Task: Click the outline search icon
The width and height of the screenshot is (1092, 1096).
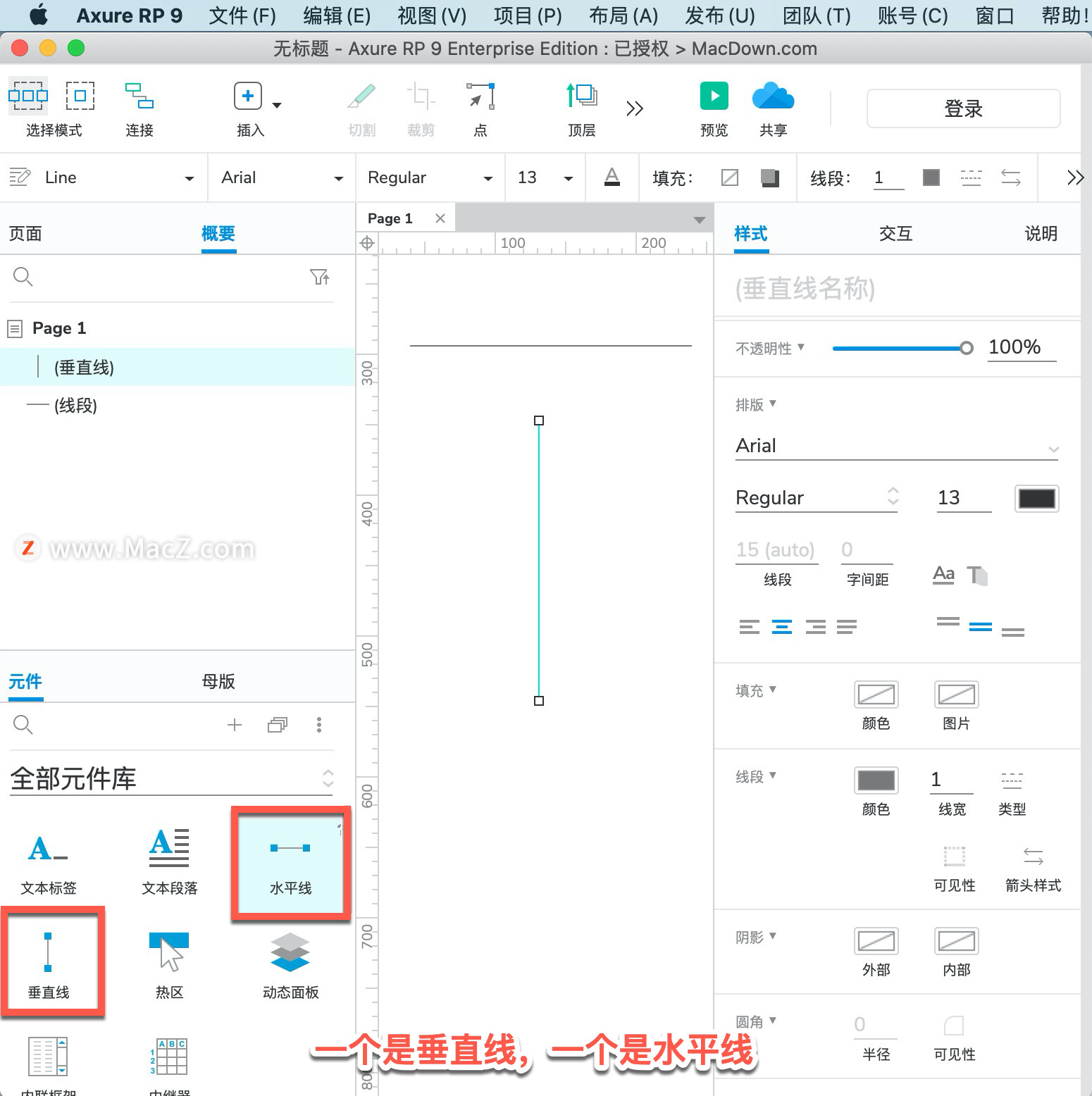Action: pos(23,277)
